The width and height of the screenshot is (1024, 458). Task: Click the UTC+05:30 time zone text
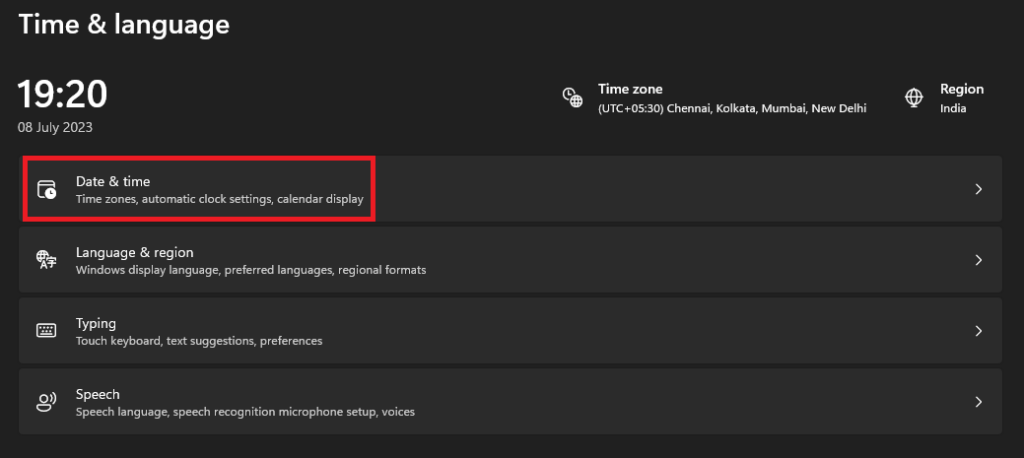[x=732, y=108]
